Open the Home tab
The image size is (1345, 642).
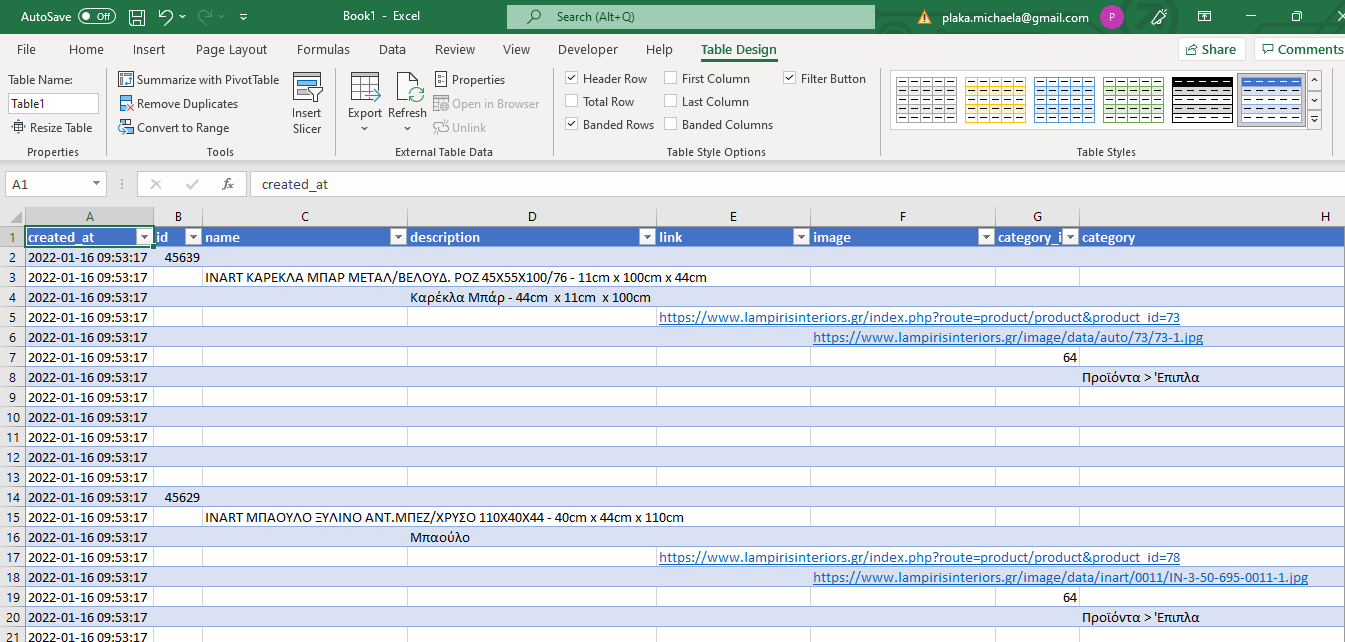86,50
